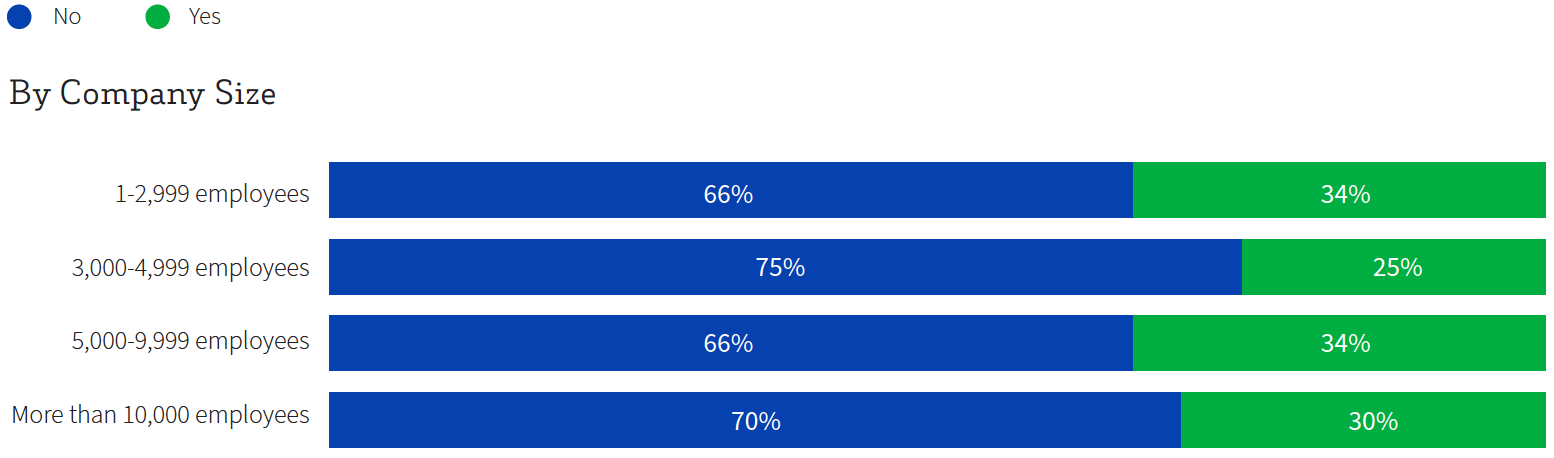Click the 75% percentage text
Image resolution: width=1554 pixels, height=458 pixels.
coord(780,268)
